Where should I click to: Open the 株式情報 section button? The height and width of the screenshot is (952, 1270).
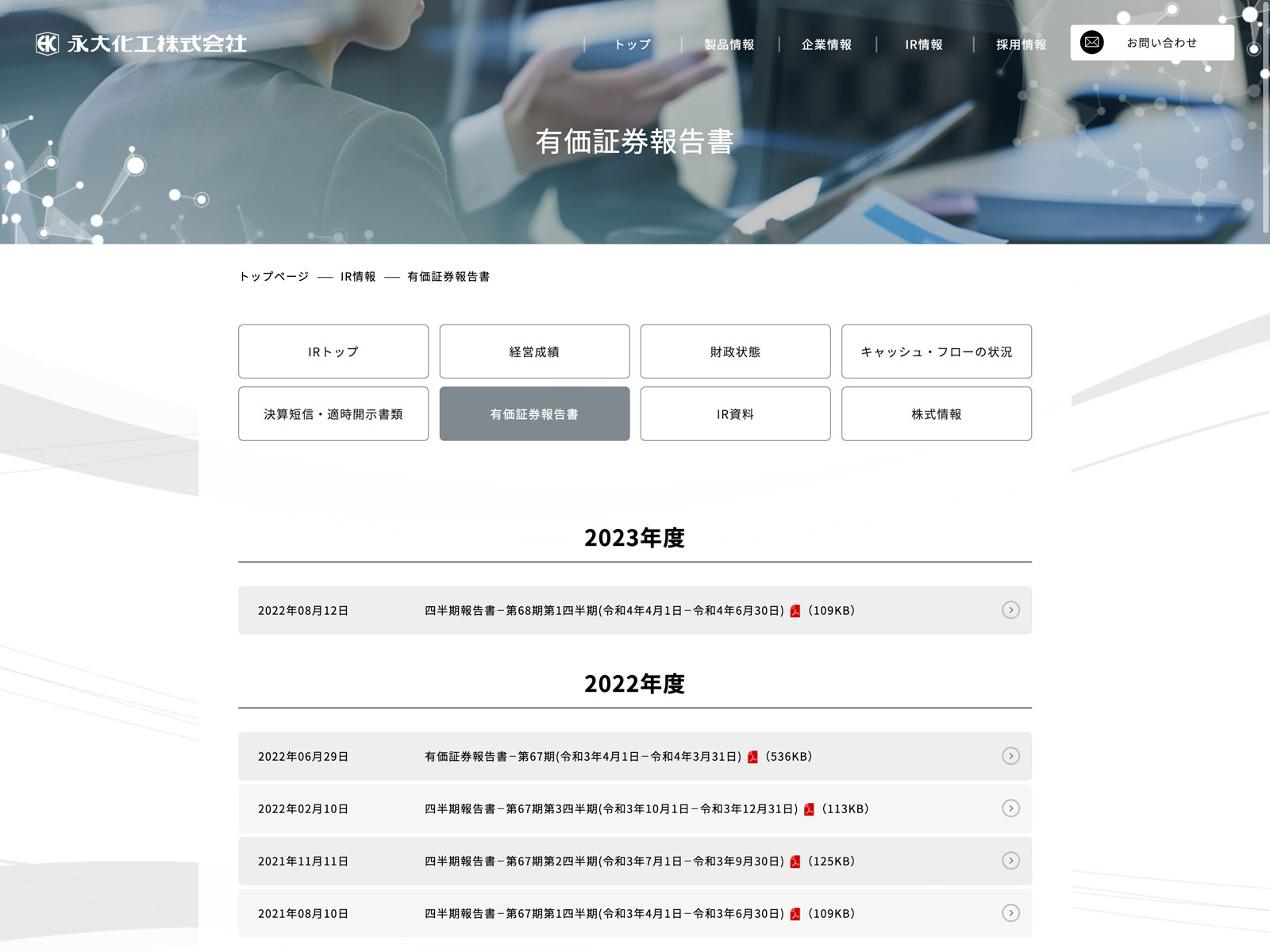pos(936,414)
